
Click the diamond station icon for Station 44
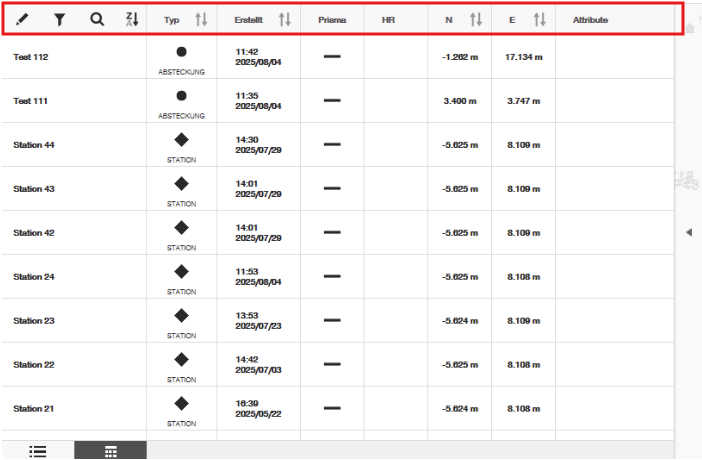tap(181, 140)
